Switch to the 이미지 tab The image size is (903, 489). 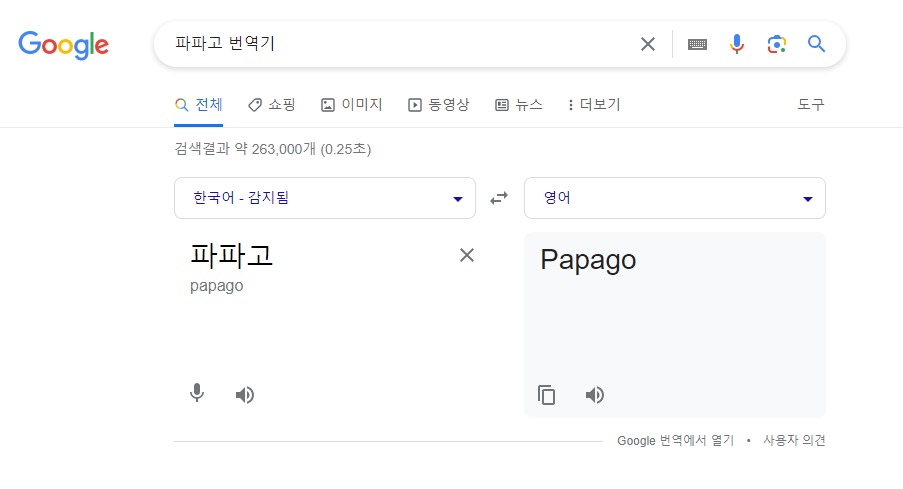point(352,105)
